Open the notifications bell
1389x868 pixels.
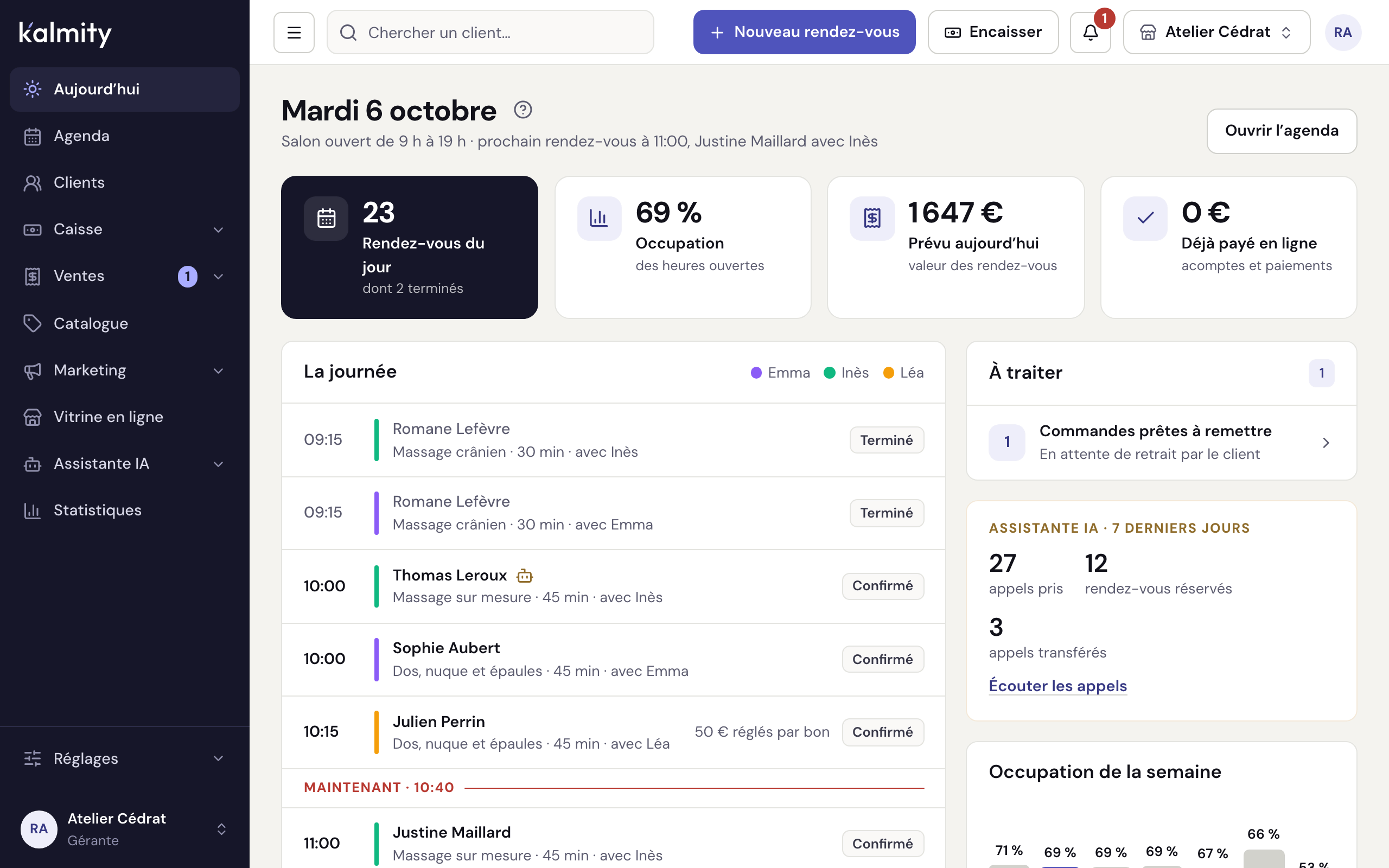(x=1090, y=32)
